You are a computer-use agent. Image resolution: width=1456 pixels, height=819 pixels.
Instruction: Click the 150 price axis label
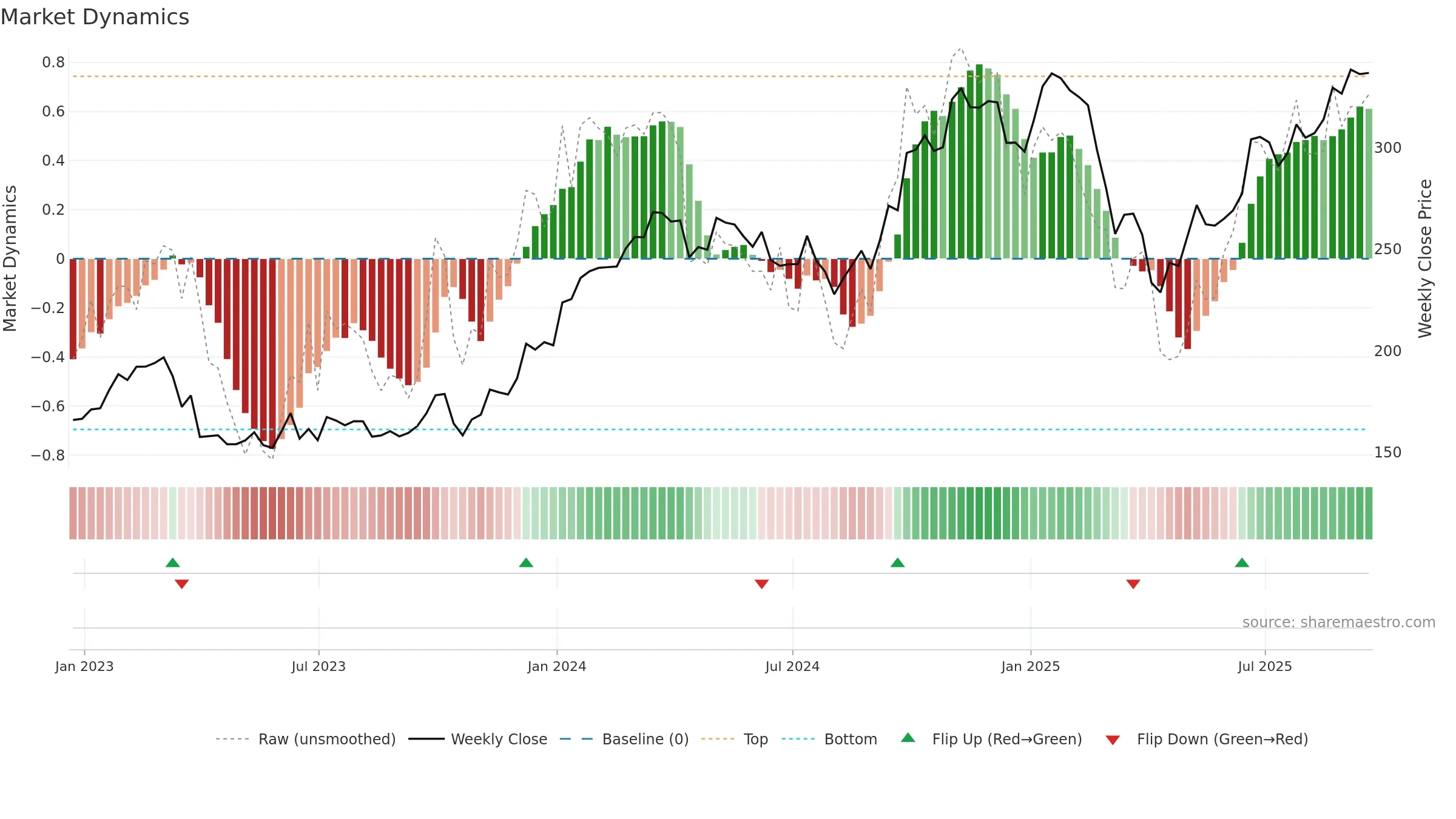(x=1388, y=453)
